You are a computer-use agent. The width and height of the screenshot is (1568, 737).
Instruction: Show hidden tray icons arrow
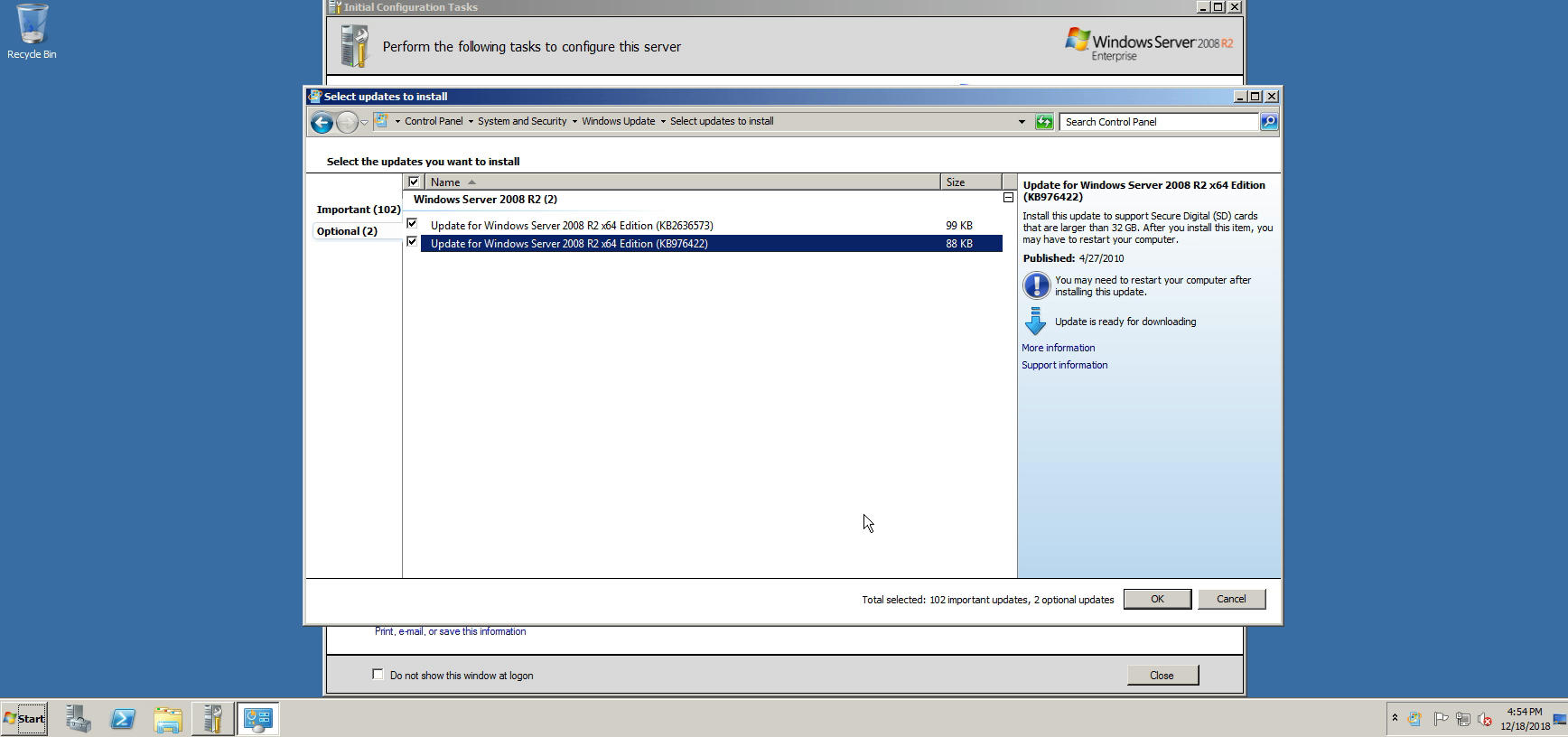pyautogui.click(x=1395, y=718)
